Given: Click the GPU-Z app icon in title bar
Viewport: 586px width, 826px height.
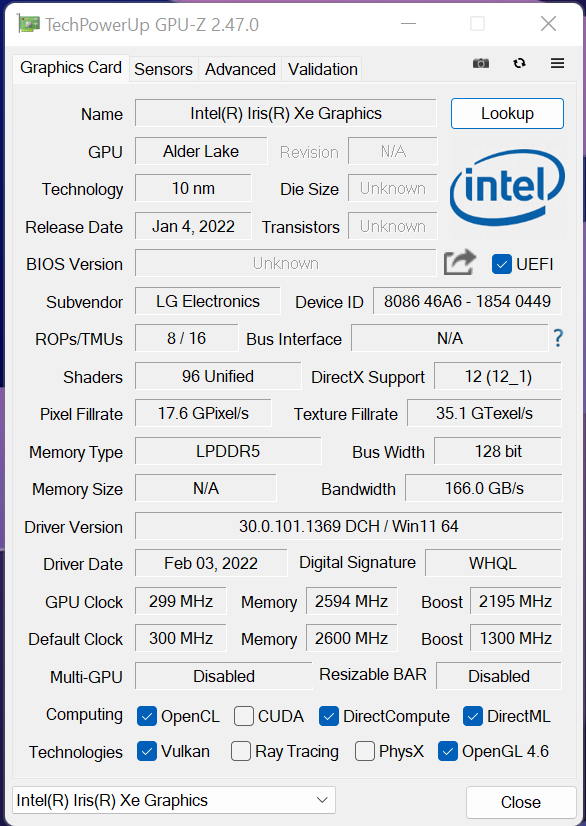Looking at the screenshot, I should click(x=30, y=24).
